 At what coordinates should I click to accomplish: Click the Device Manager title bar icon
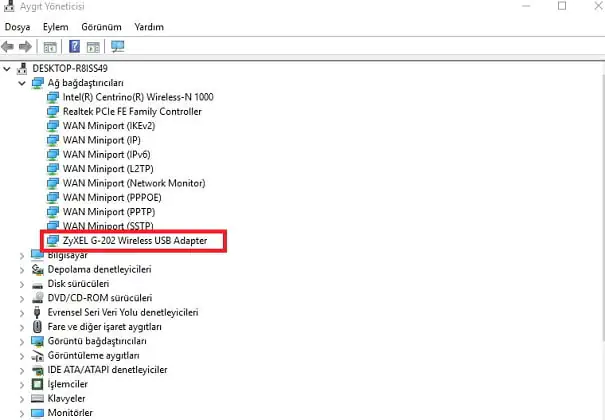coord(9,6)
